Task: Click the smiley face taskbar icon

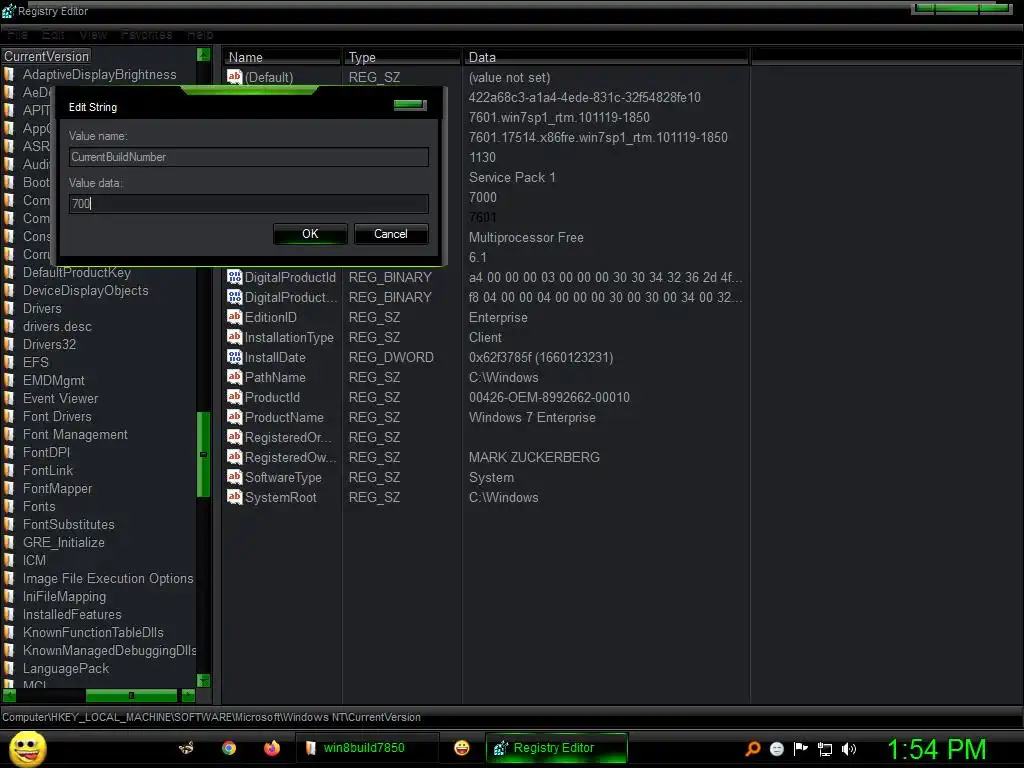Action: tap(462, 748)
